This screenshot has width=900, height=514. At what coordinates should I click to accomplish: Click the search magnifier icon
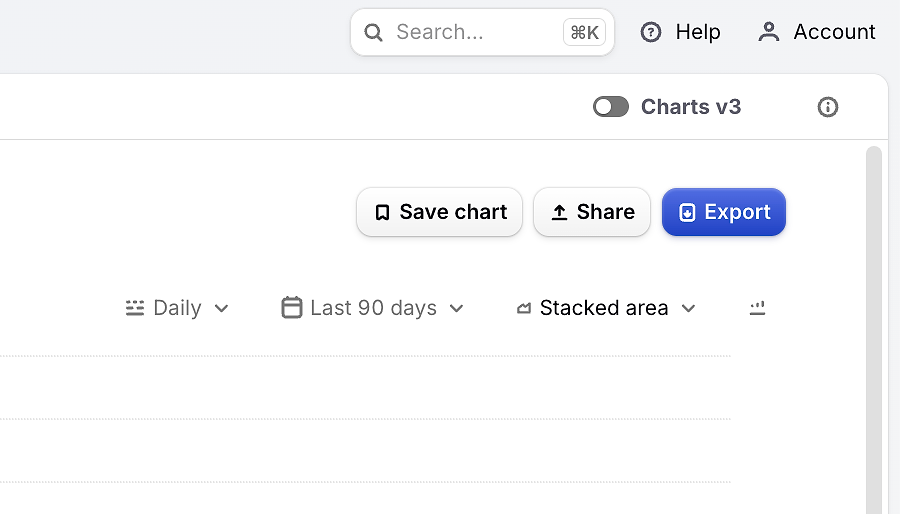pos(373,32)
